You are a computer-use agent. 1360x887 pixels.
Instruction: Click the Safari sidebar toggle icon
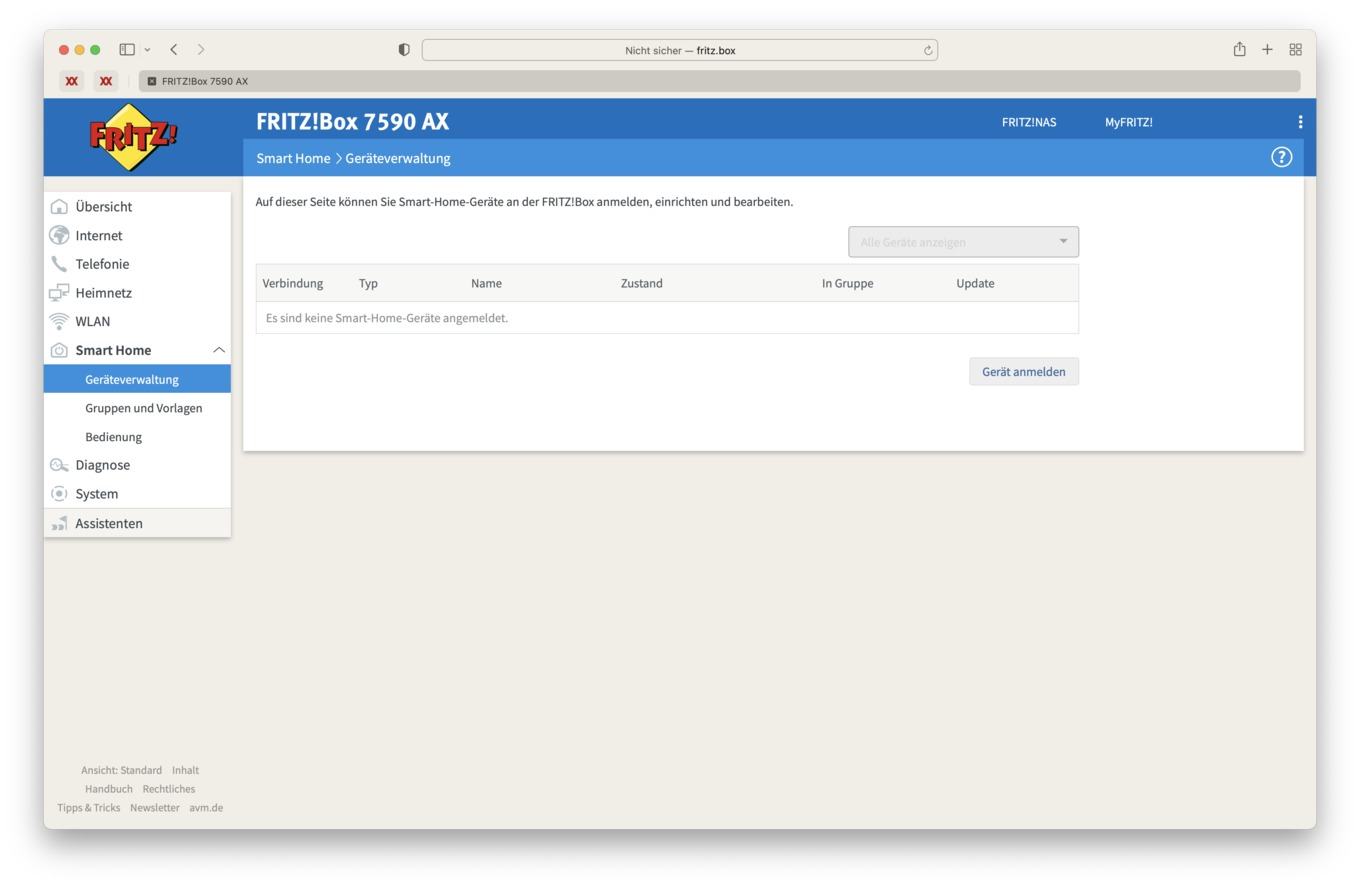point(127,49)
